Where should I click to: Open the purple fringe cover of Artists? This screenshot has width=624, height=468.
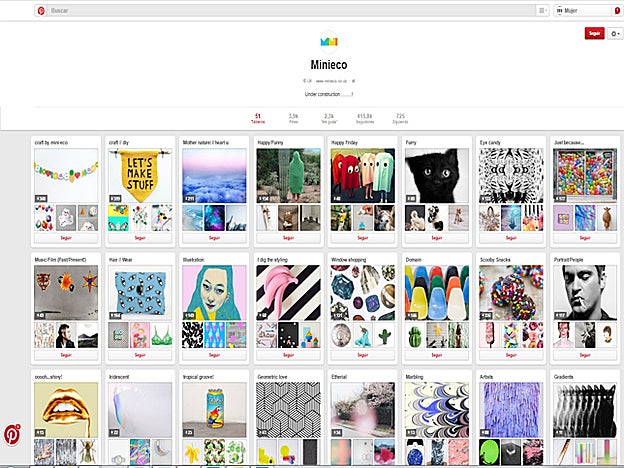(x=511, y=410)
